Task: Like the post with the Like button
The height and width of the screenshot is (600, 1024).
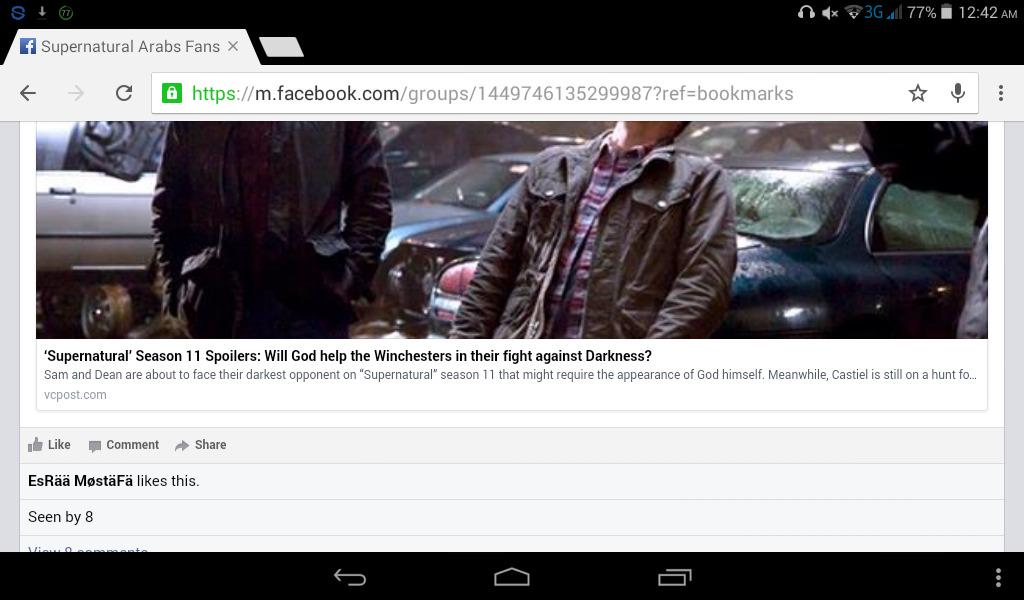Action: coord(49,445)
